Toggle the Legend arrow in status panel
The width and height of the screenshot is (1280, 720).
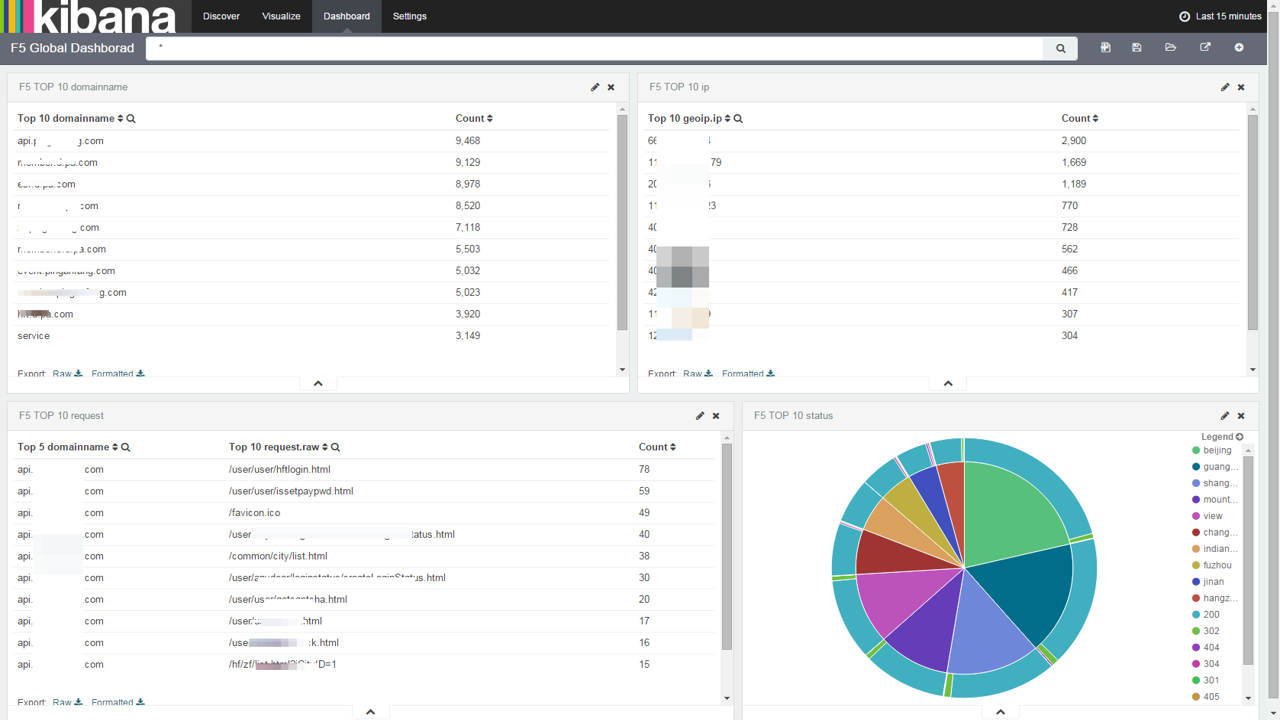1240,437
